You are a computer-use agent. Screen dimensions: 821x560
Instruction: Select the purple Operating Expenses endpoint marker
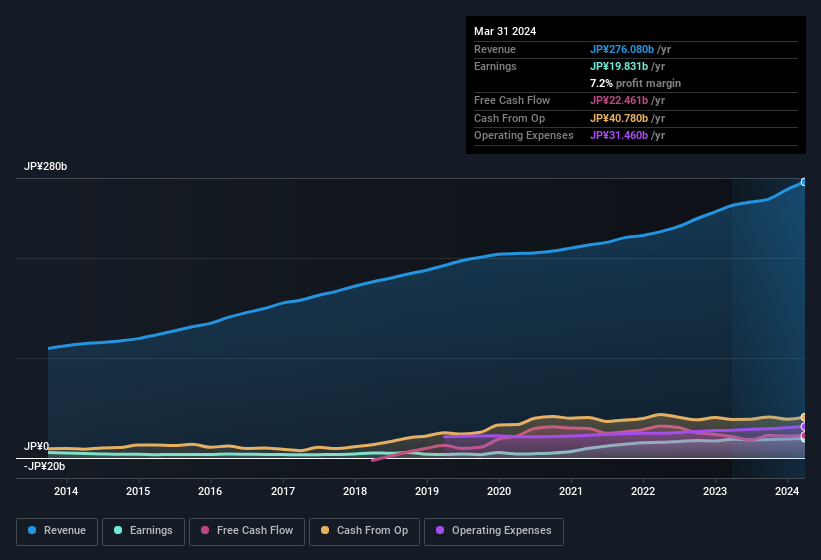click(x=804, y=427)
